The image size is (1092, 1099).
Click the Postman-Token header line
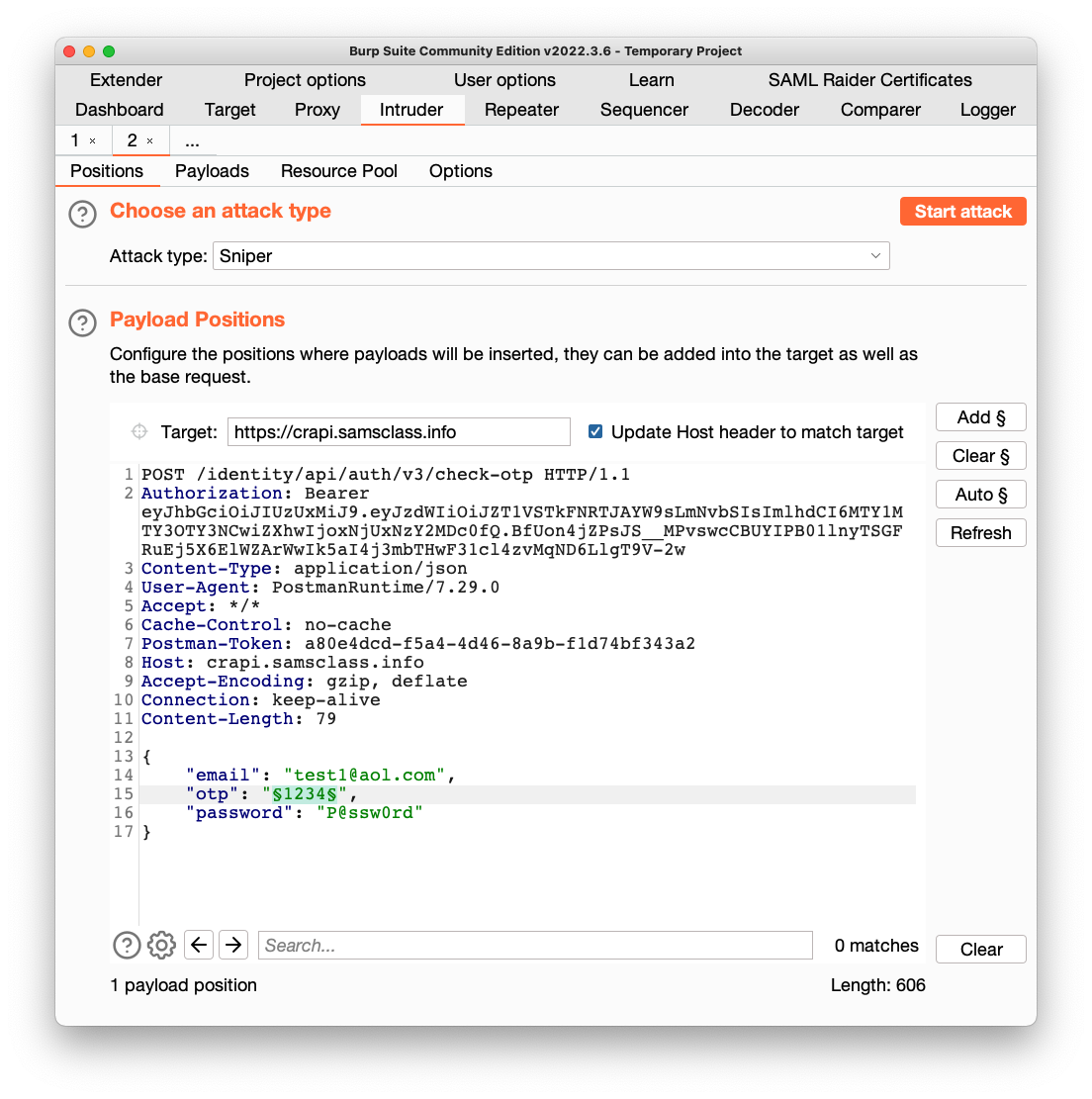418,643
